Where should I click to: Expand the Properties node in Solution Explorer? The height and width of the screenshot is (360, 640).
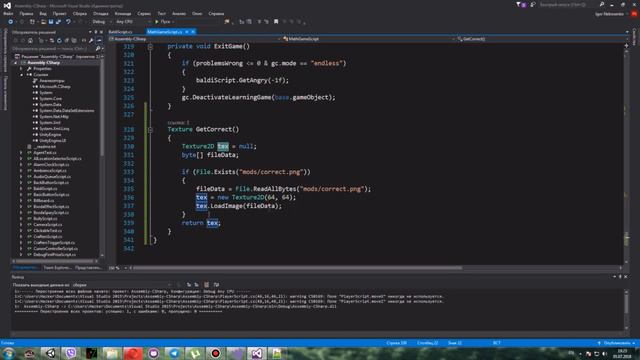(x=21, y=69)
